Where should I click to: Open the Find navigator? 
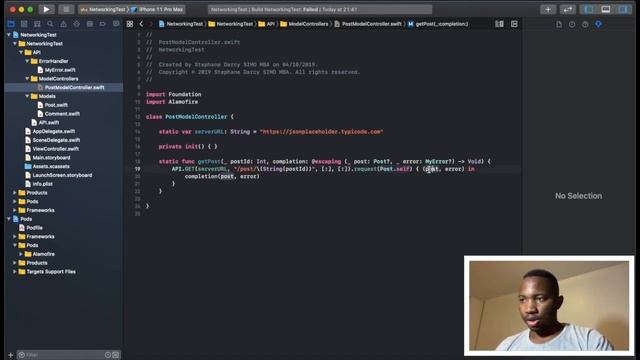[x=50, y=24]
